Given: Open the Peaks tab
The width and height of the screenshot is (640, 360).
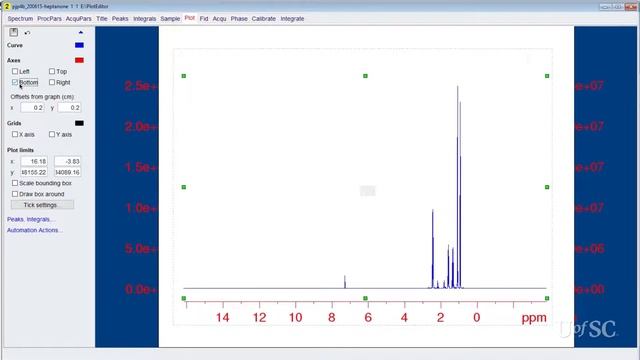Looking at the screenshot, I should coord(120,19).
